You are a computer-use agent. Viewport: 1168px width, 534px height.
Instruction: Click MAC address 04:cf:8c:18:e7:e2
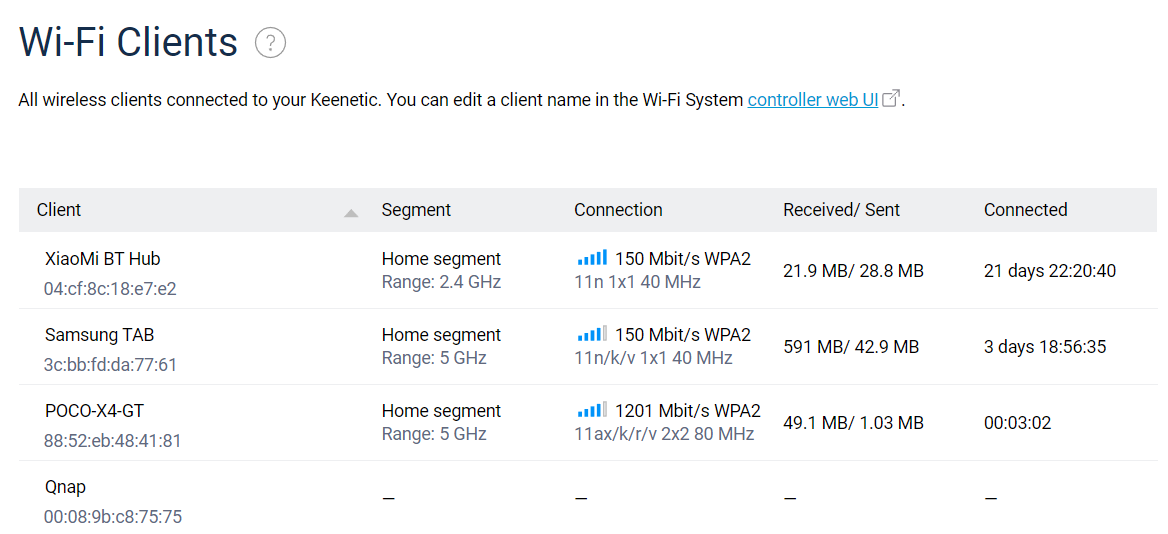click(110, 289)
